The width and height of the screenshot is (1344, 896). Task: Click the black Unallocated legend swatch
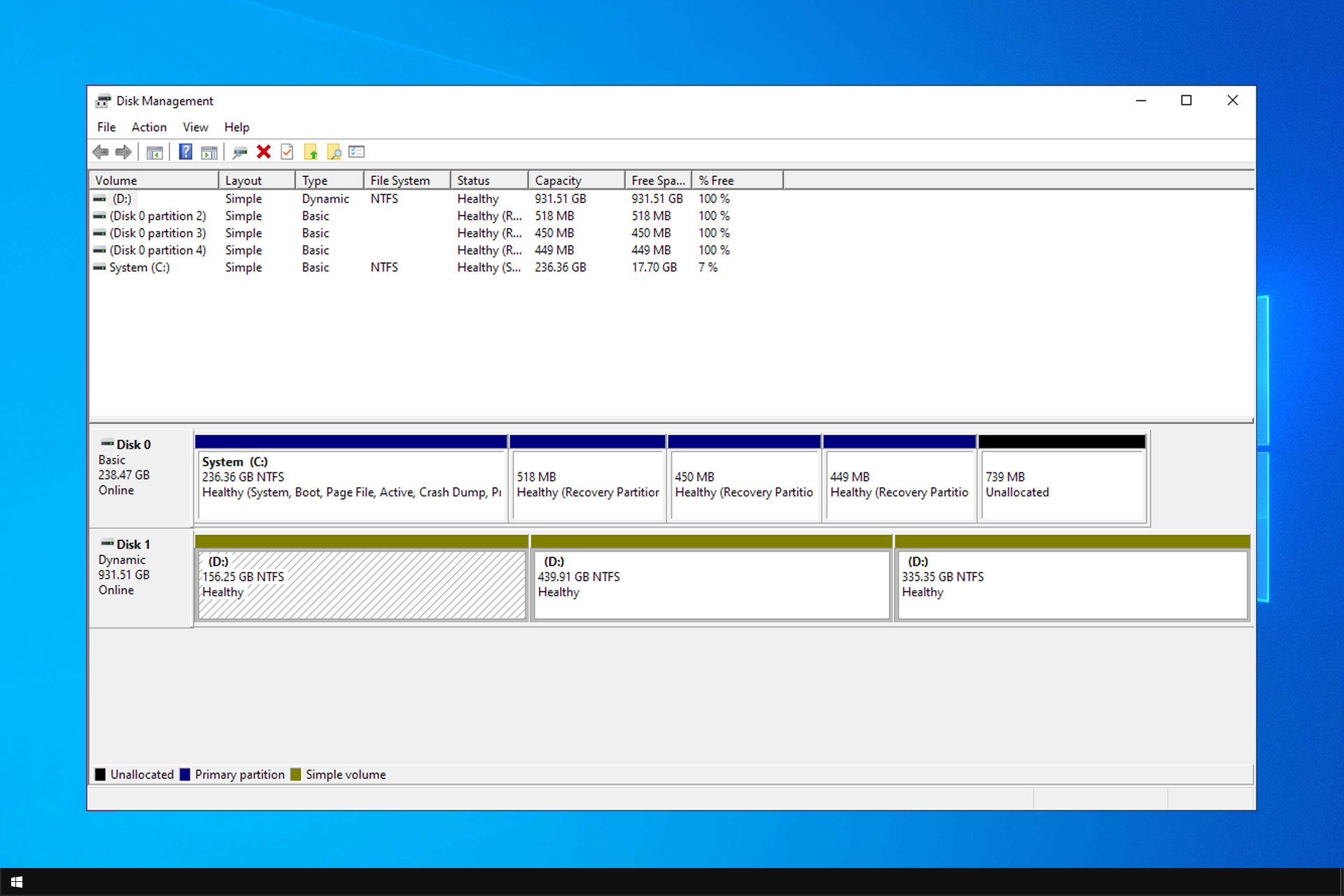(100, 774)
